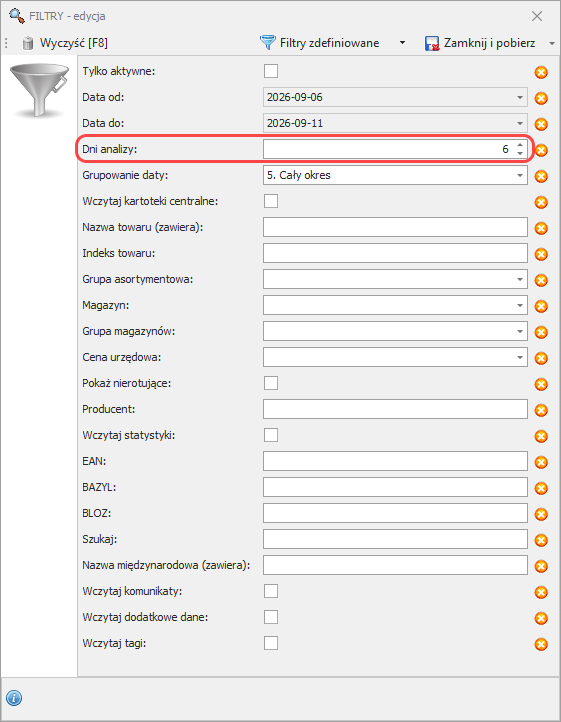Click into the Nazwa towaru (zawiera) field
The image size is (561, 722).
(x=395, y=227)
